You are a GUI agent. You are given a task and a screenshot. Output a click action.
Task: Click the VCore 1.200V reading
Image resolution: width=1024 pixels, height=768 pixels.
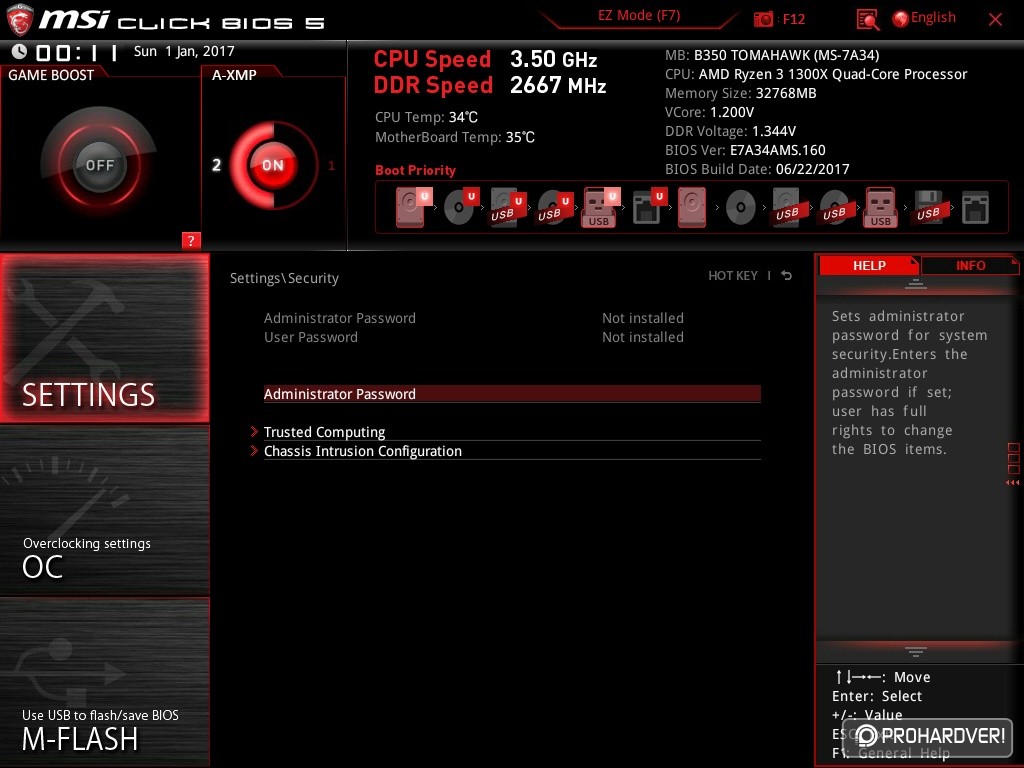pos(709,112)
